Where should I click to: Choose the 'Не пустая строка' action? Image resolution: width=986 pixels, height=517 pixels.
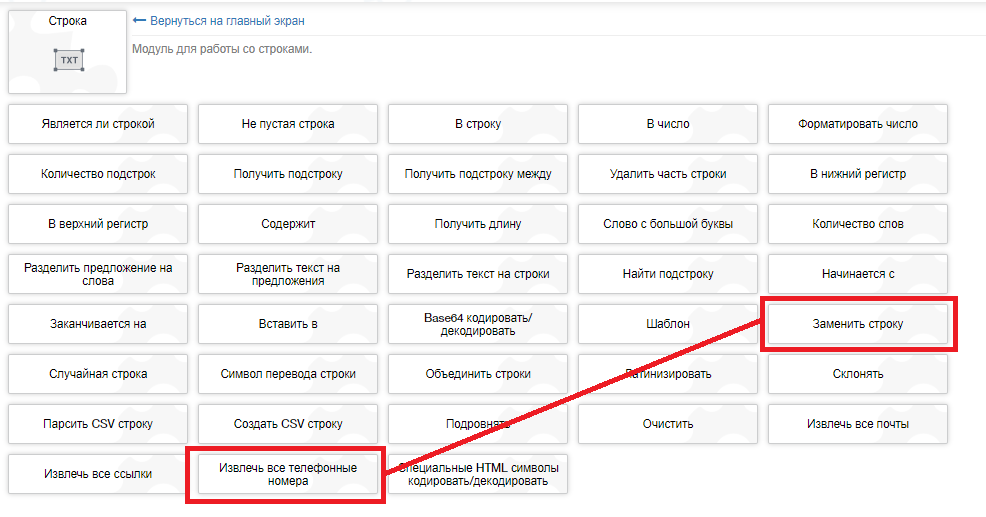[288, 124]
